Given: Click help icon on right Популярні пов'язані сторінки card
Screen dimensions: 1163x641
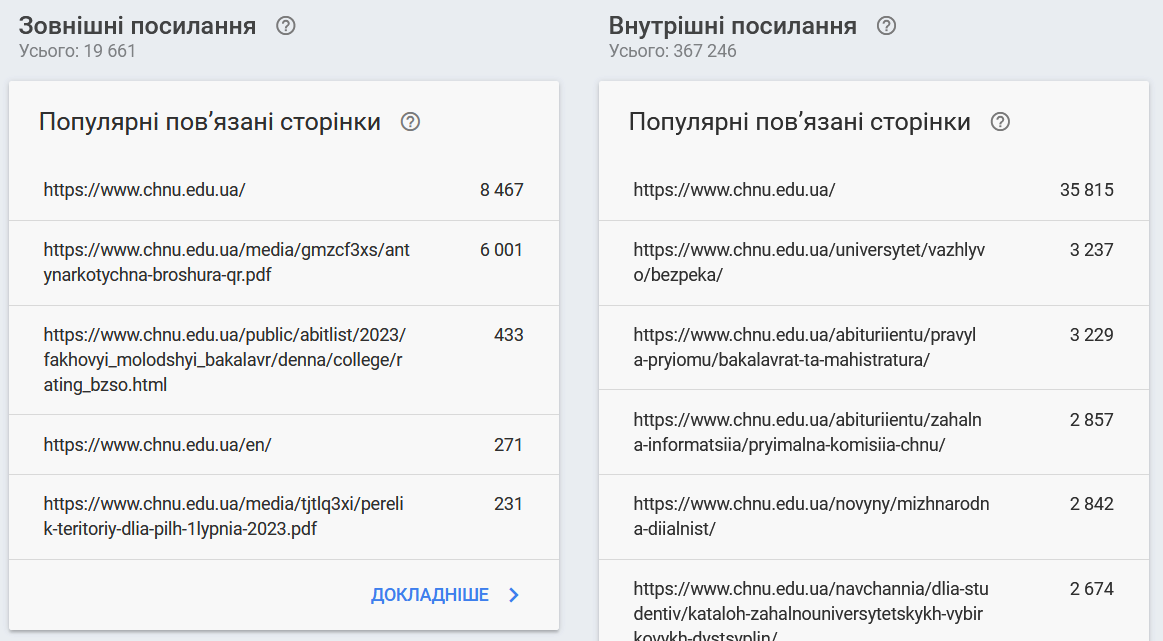Looking at the screenshot, I should pyautogui.click(x=999, y=121).
